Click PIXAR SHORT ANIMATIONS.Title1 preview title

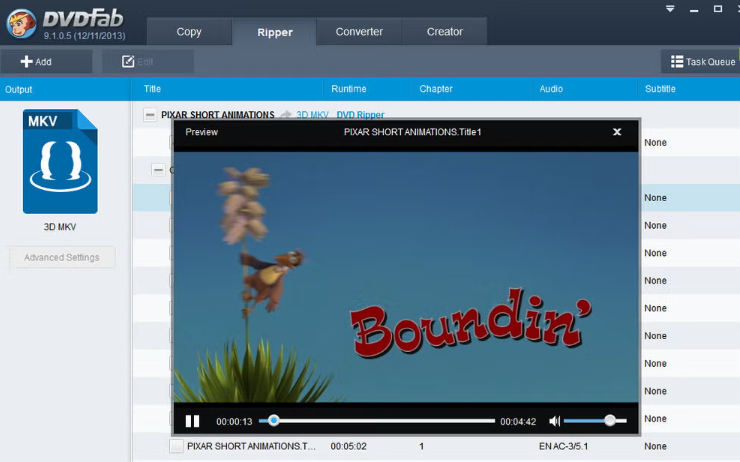coord(412,132)
